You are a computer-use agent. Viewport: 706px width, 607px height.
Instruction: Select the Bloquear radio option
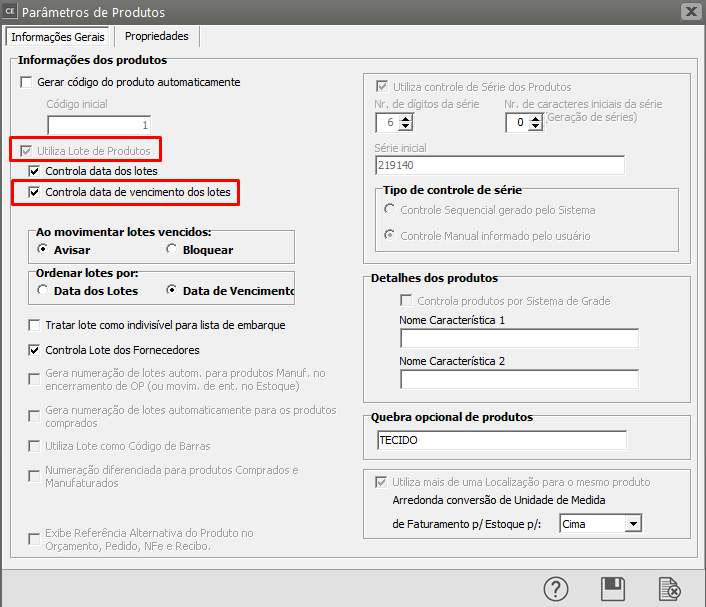(172, 249)
